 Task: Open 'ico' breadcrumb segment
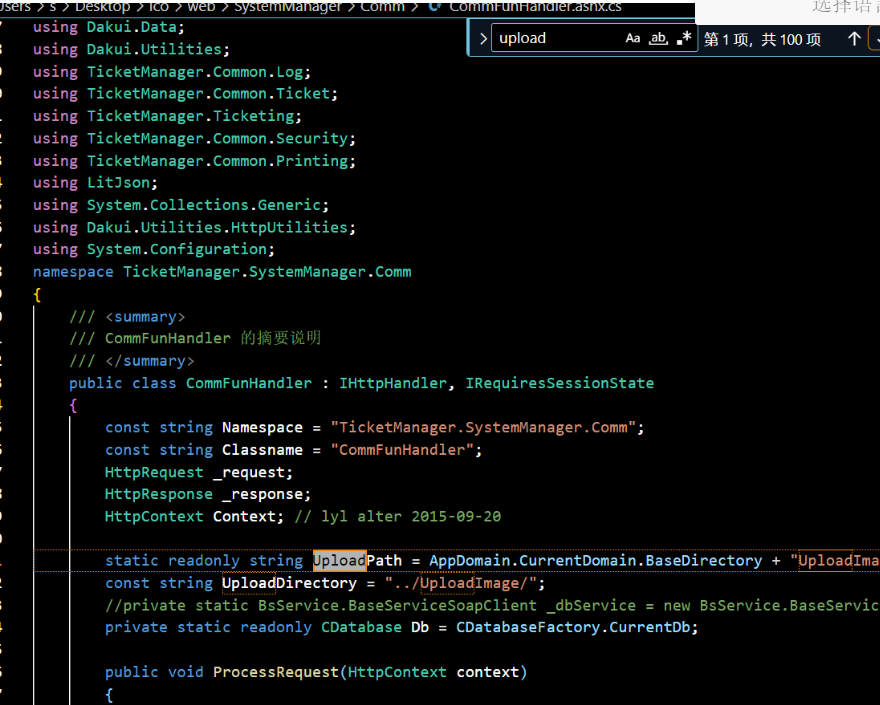pyautogui.click(x=159, y=7)
